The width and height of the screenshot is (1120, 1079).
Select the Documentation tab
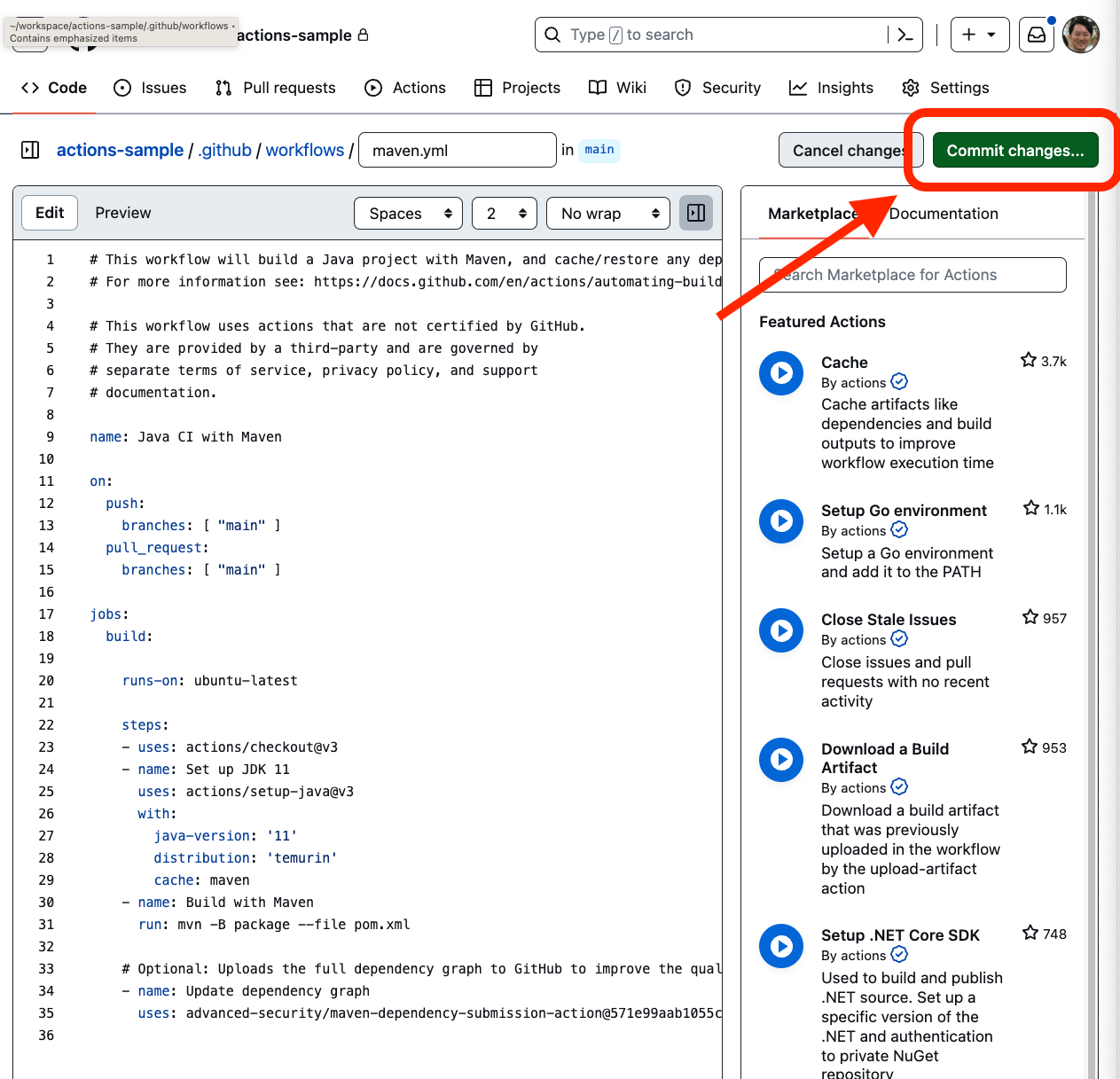(x=944, y=214)
